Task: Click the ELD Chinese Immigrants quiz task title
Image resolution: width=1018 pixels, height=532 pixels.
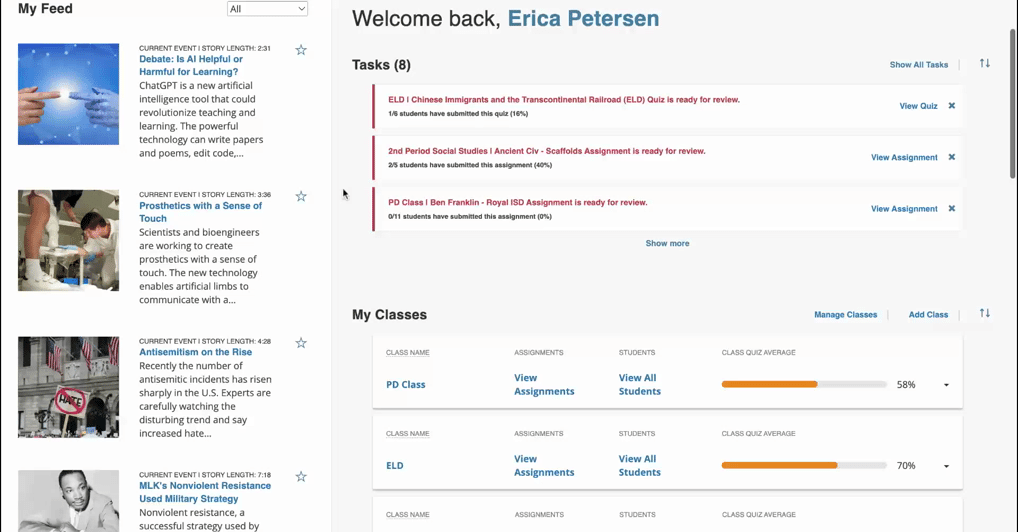Action: [x=564, y=100]
